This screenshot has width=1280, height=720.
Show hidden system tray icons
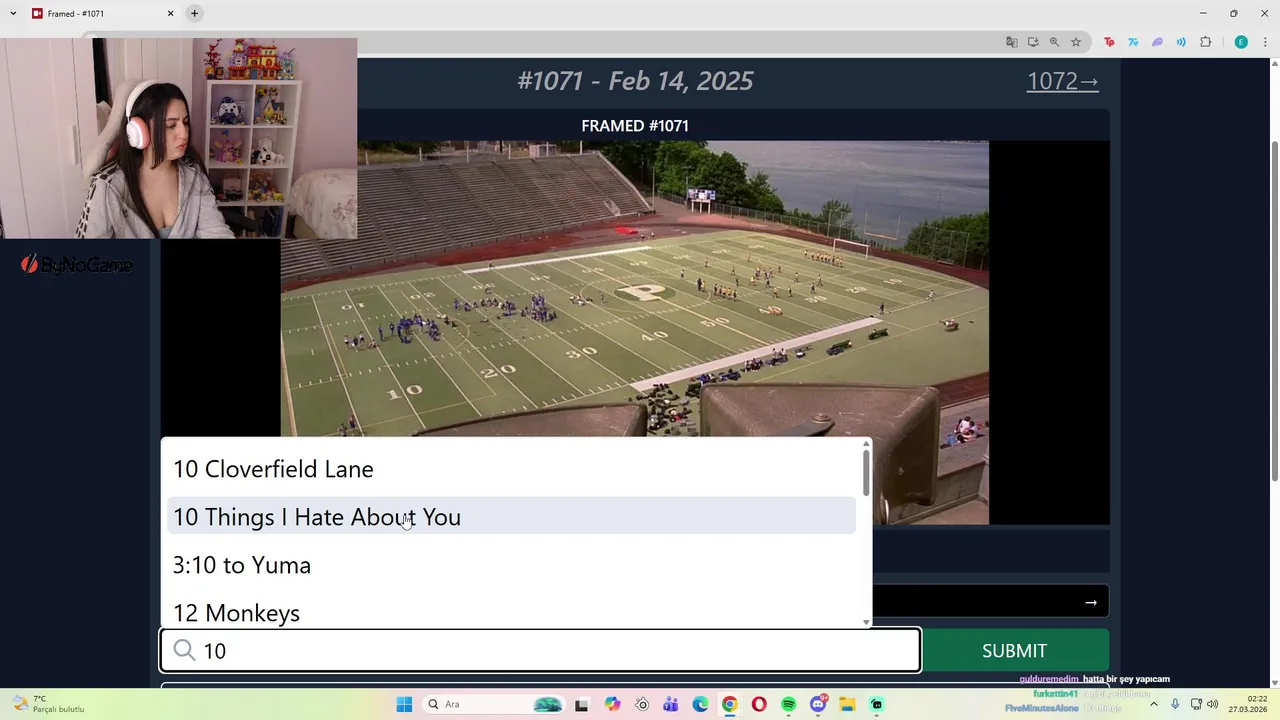coord(1153,704)
